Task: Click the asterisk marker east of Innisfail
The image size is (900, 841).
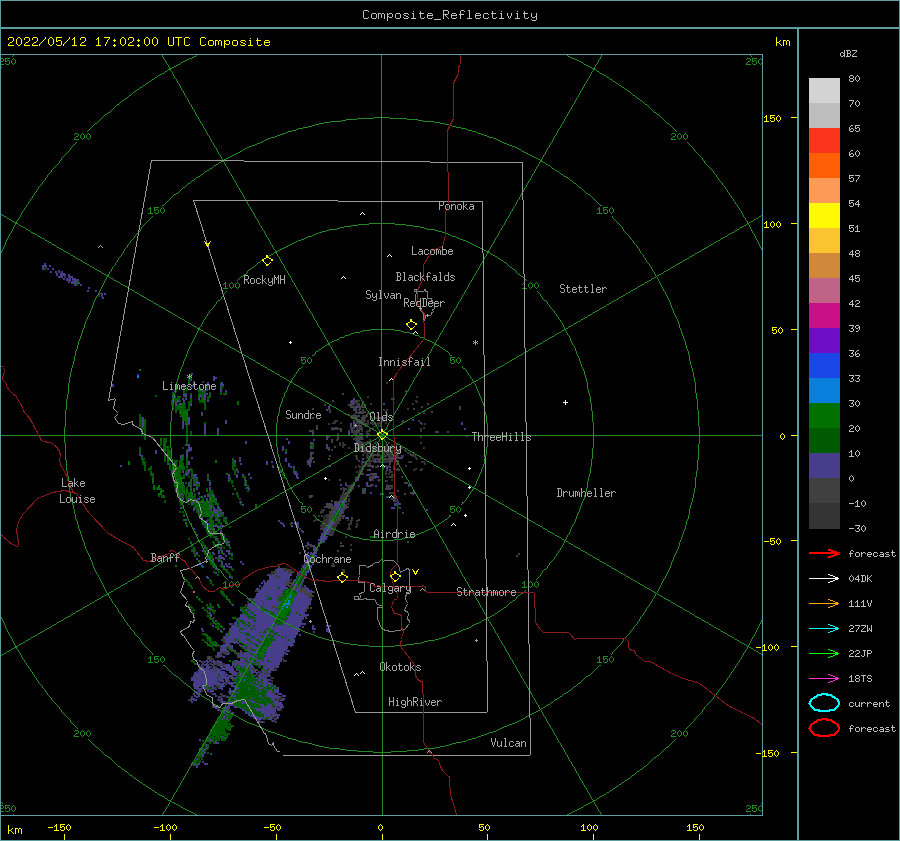Action: click(x=475, y=343)
